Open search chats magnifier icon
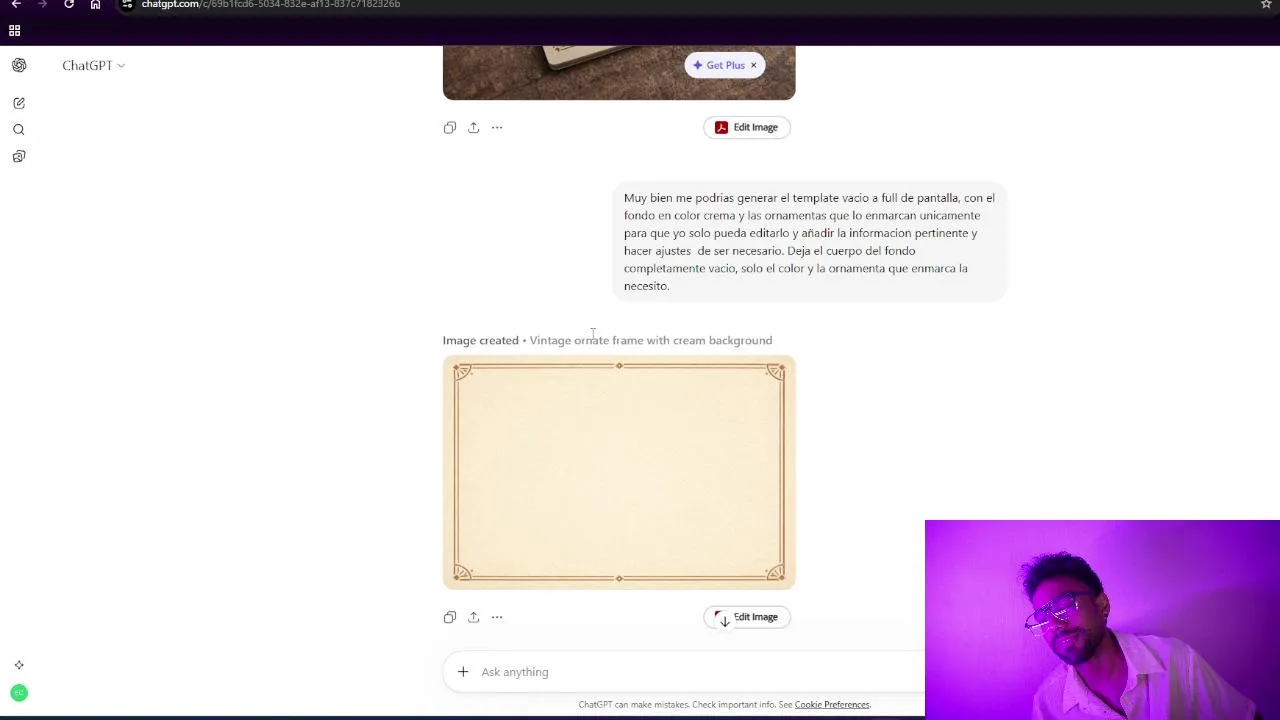The width and height of the screenshot is (1280, 720). pos(19,129)
